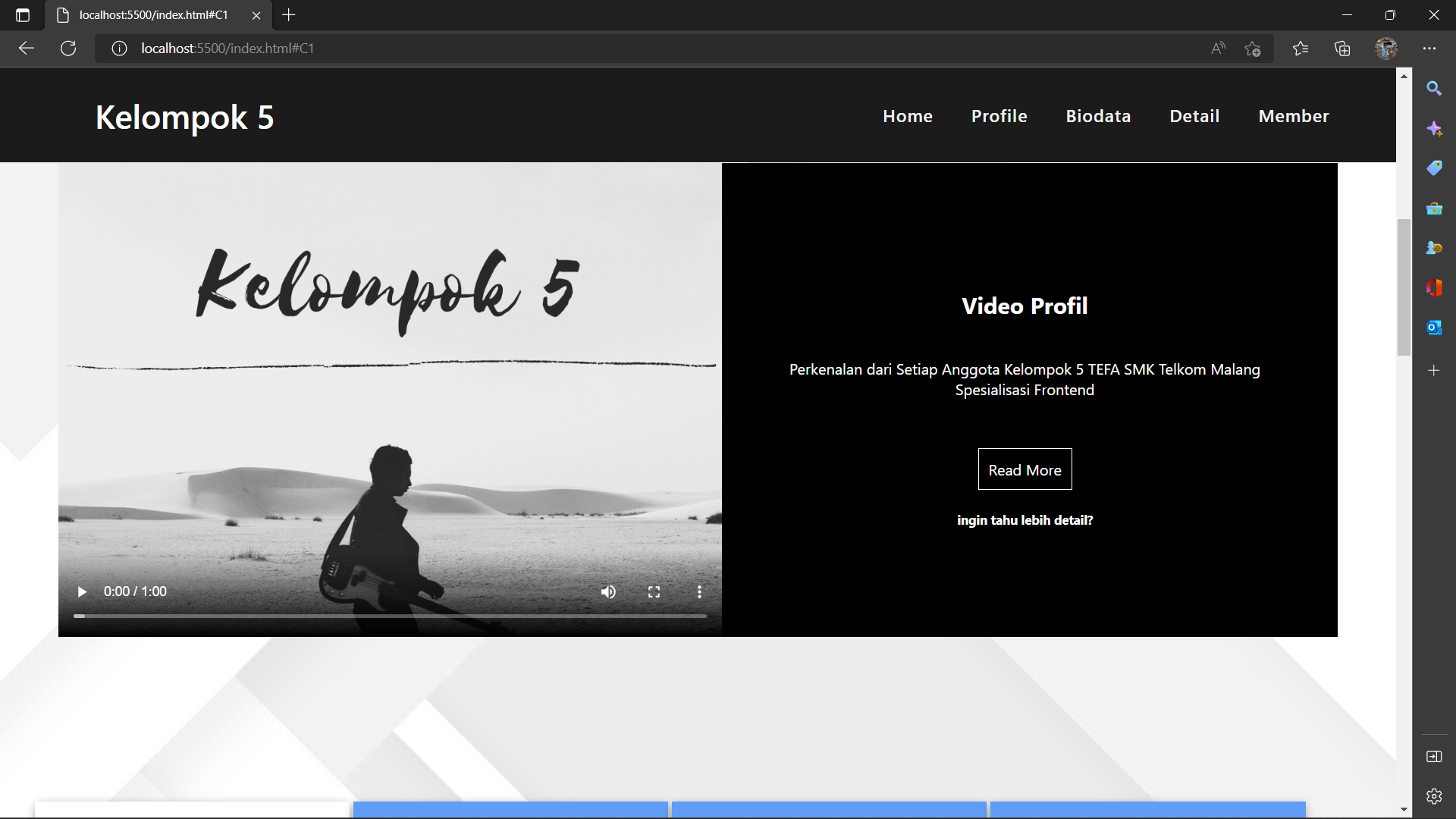
Task: Toggle fullscreen on the video
Action: tap(654, 591)
